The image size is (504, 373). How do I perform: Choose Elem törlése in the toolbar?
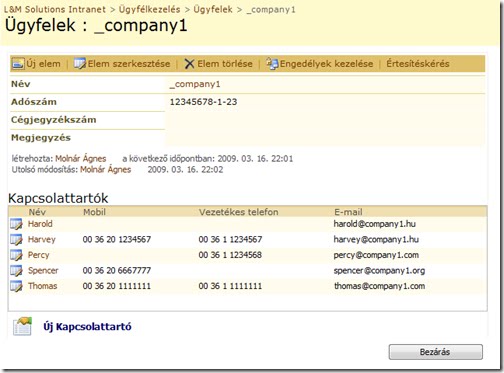point(225,64)
